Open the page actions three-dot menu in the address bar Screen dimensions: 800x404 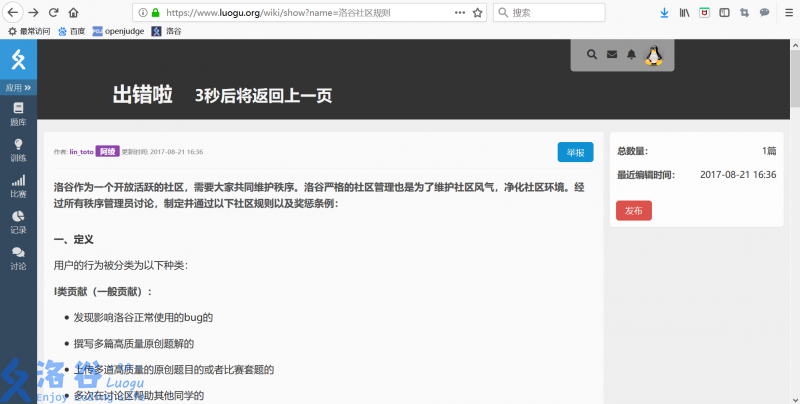(459, 13)
